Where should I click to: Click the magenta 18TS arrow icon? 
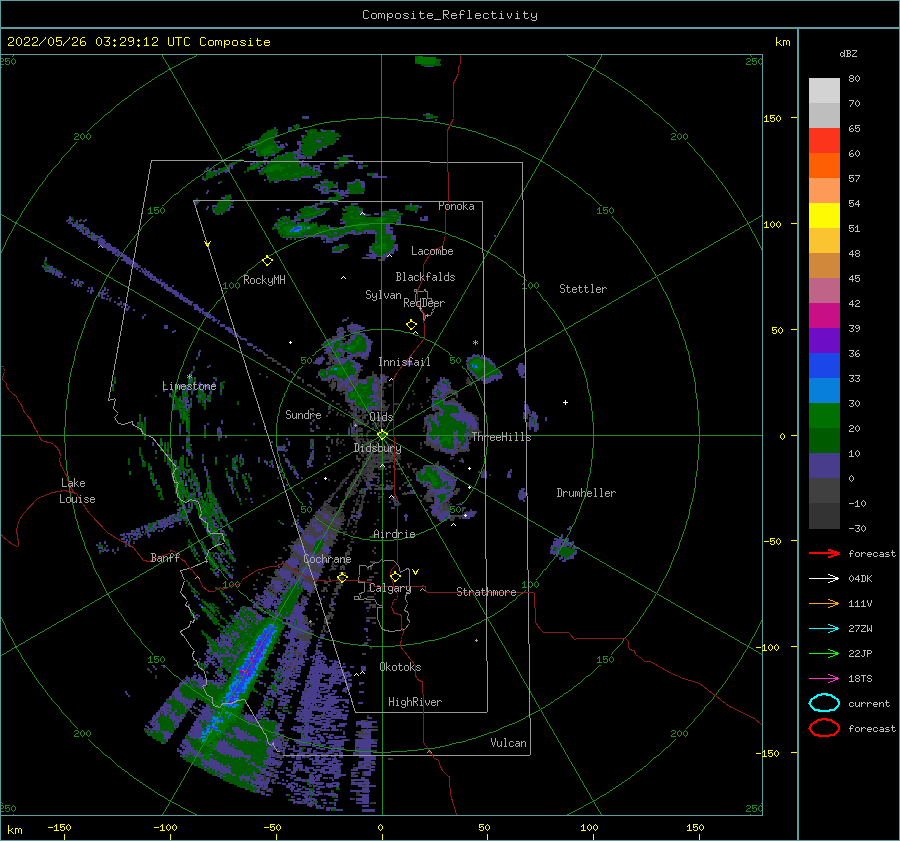[x=824, y=679]
